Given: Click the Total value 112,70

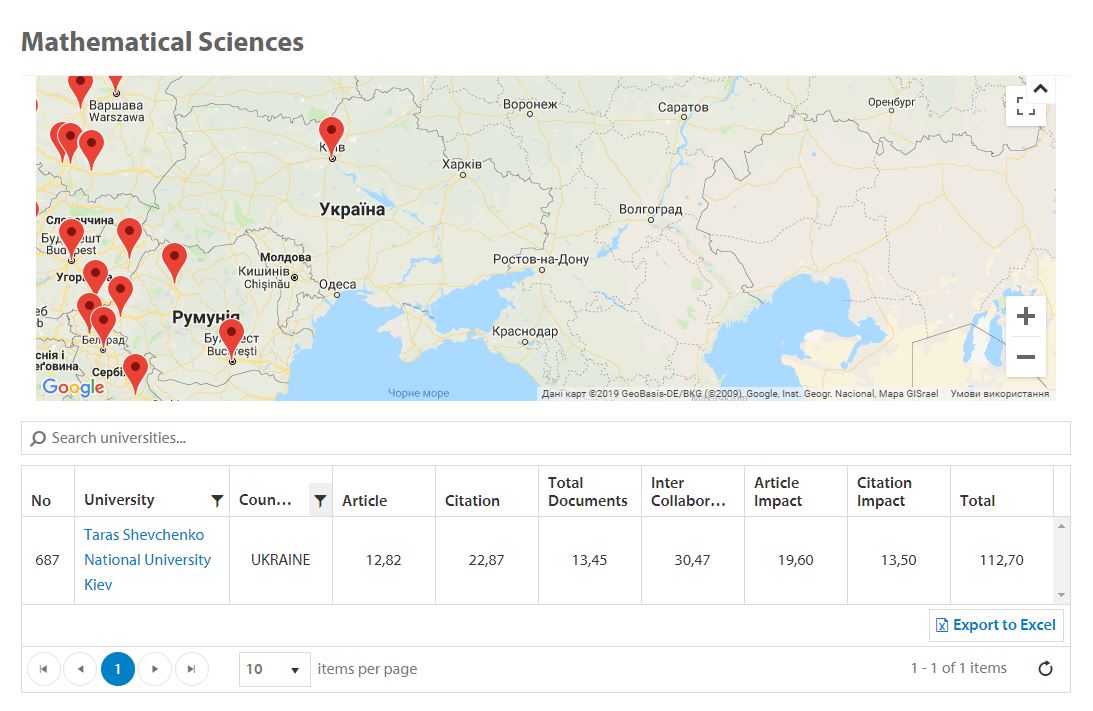Looking at the screenshot, I should [x=1002, y=560].
